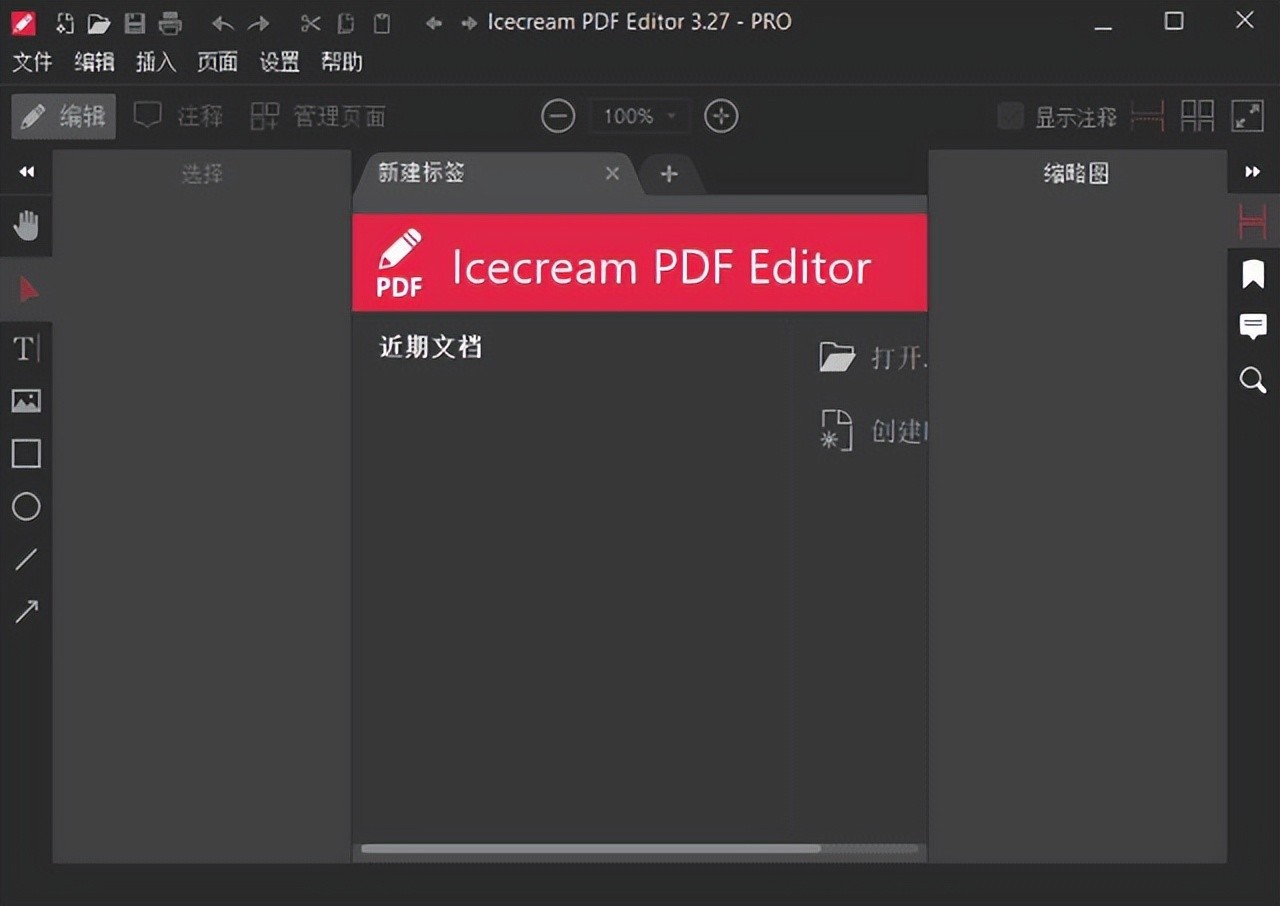The image size is (1280, 906).
Task: Click the 打开 link with folder icon
Action: click(x=872, y=357)
